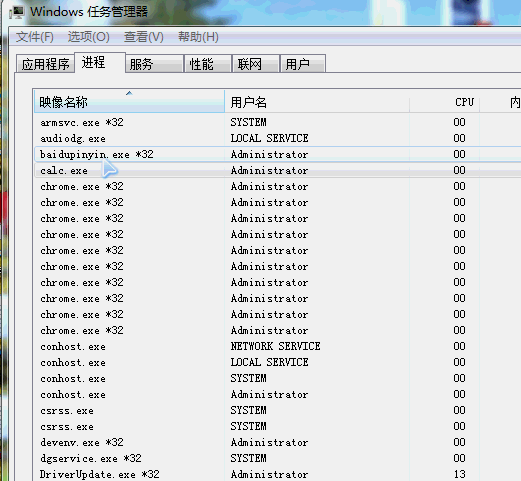The image size is (521, 481).
Task: Select the devenv.exe *32 process
Action: [277, 442]
